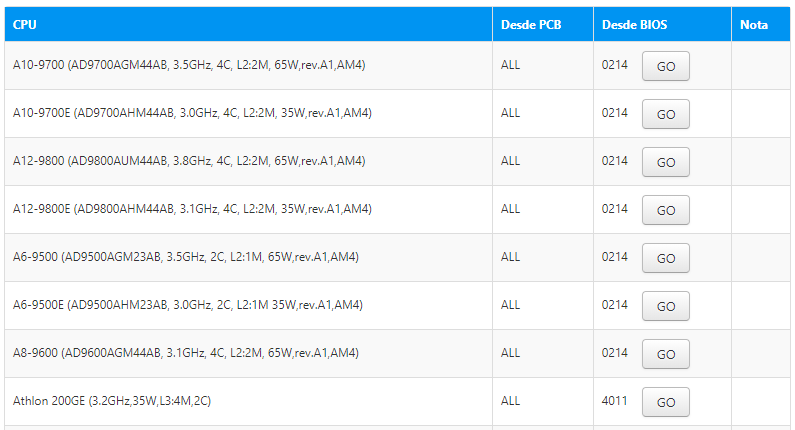795x430 pixels.
Task: Click GO button for A10-9700E row
Action: pyautogui.click(x=666, y=114)
